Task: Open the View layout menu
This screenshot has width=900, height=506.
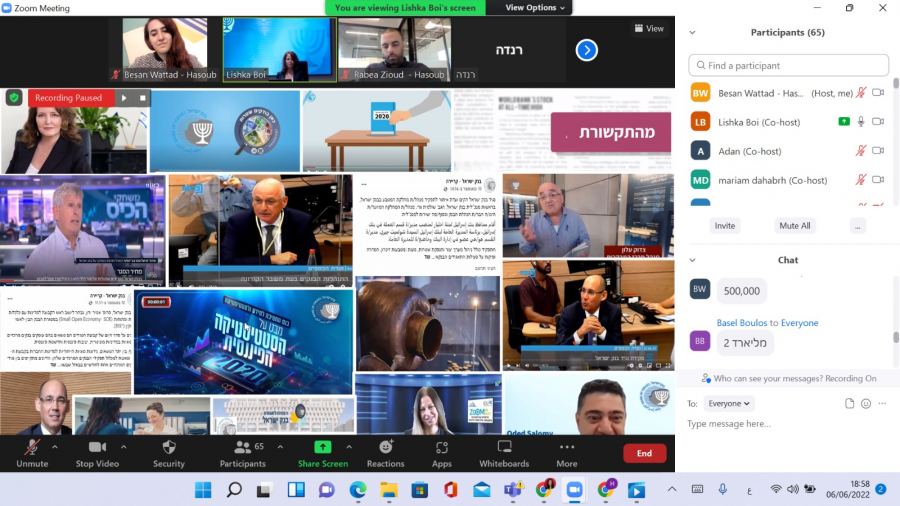Action: 649,28
